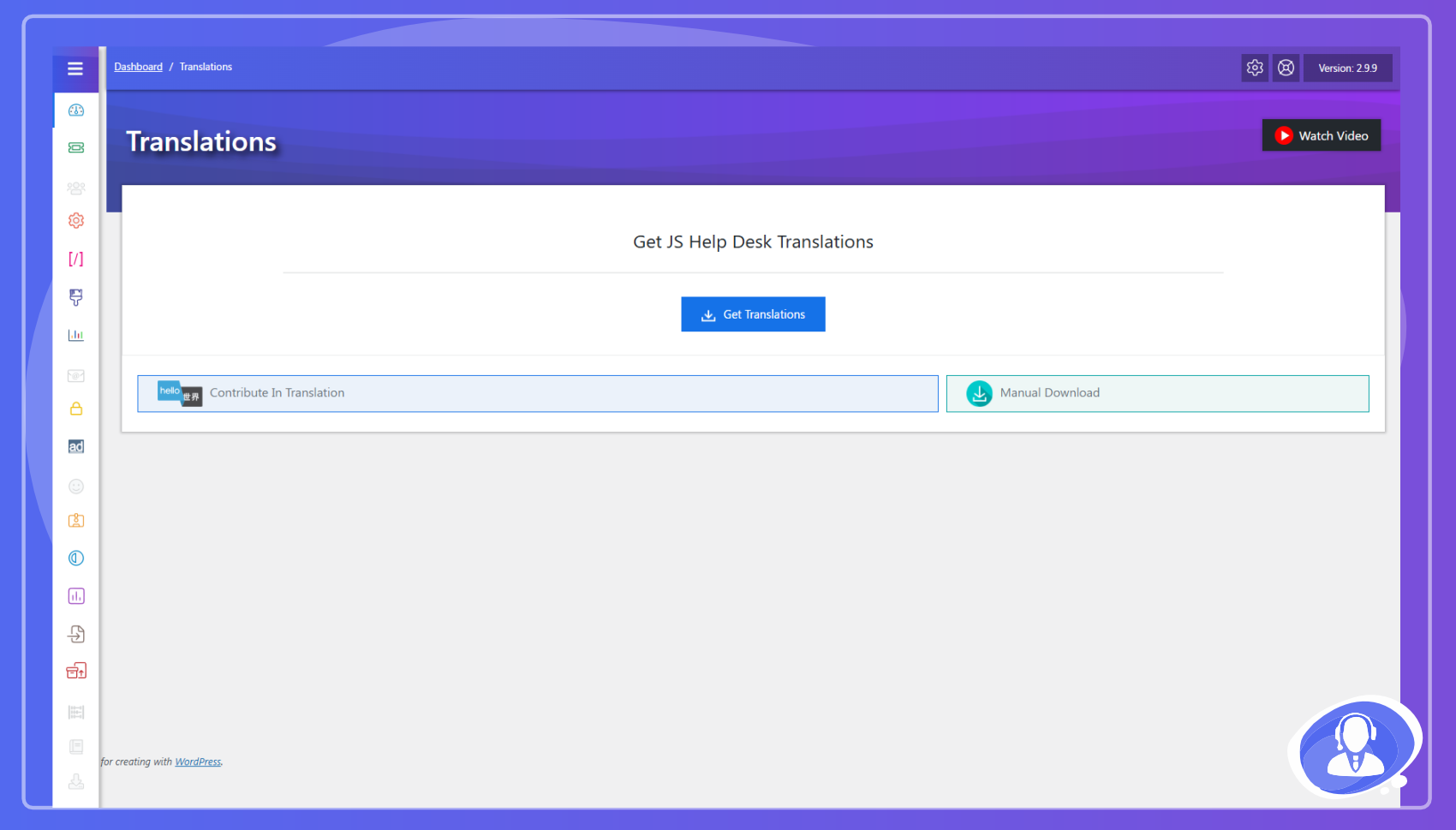Screen dimensions: 1456x830
Task: Follow the WordPress footer link
Action: (x=198, y=761)
